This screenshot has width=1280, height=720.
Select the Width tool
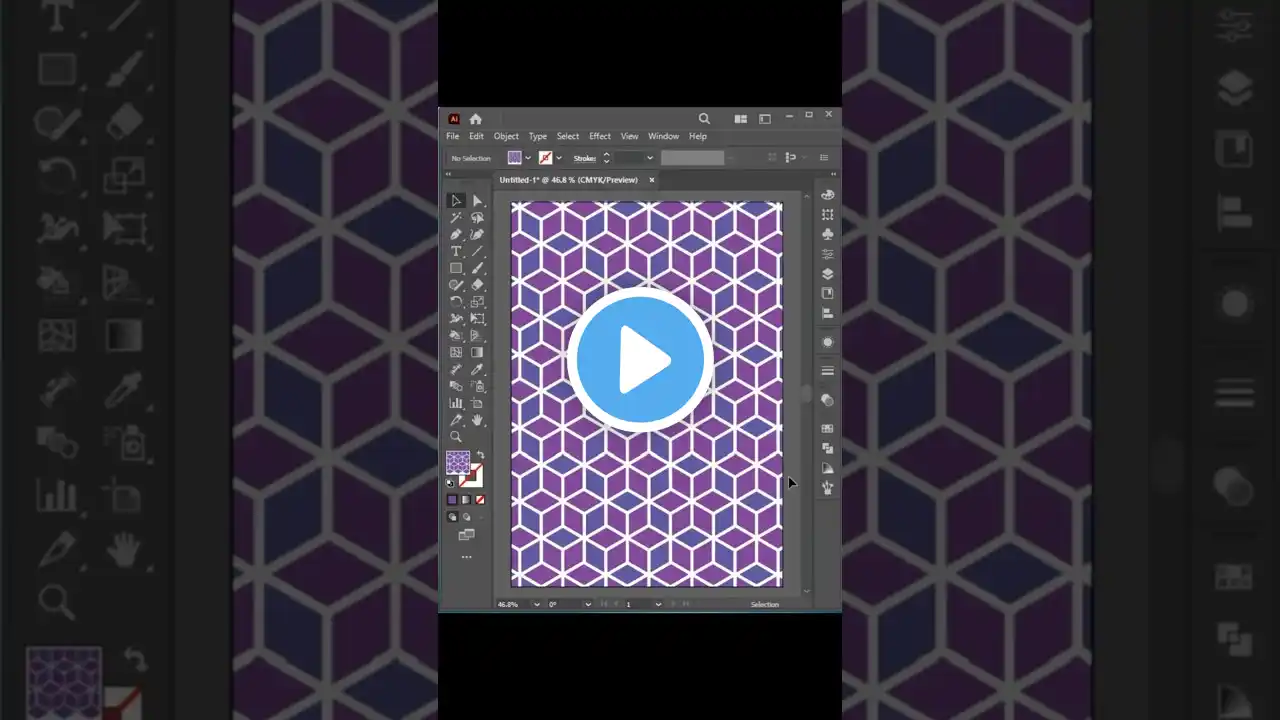point(456,319)
